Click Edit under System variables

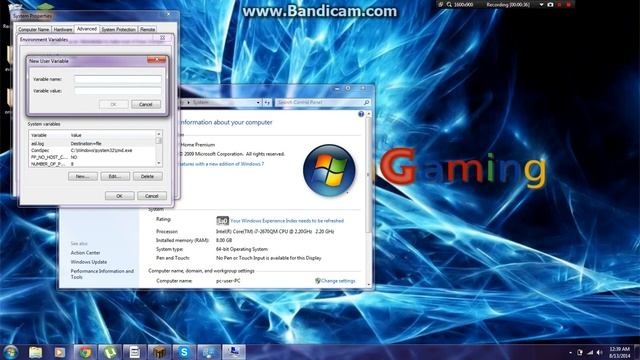tap(115, 176)
